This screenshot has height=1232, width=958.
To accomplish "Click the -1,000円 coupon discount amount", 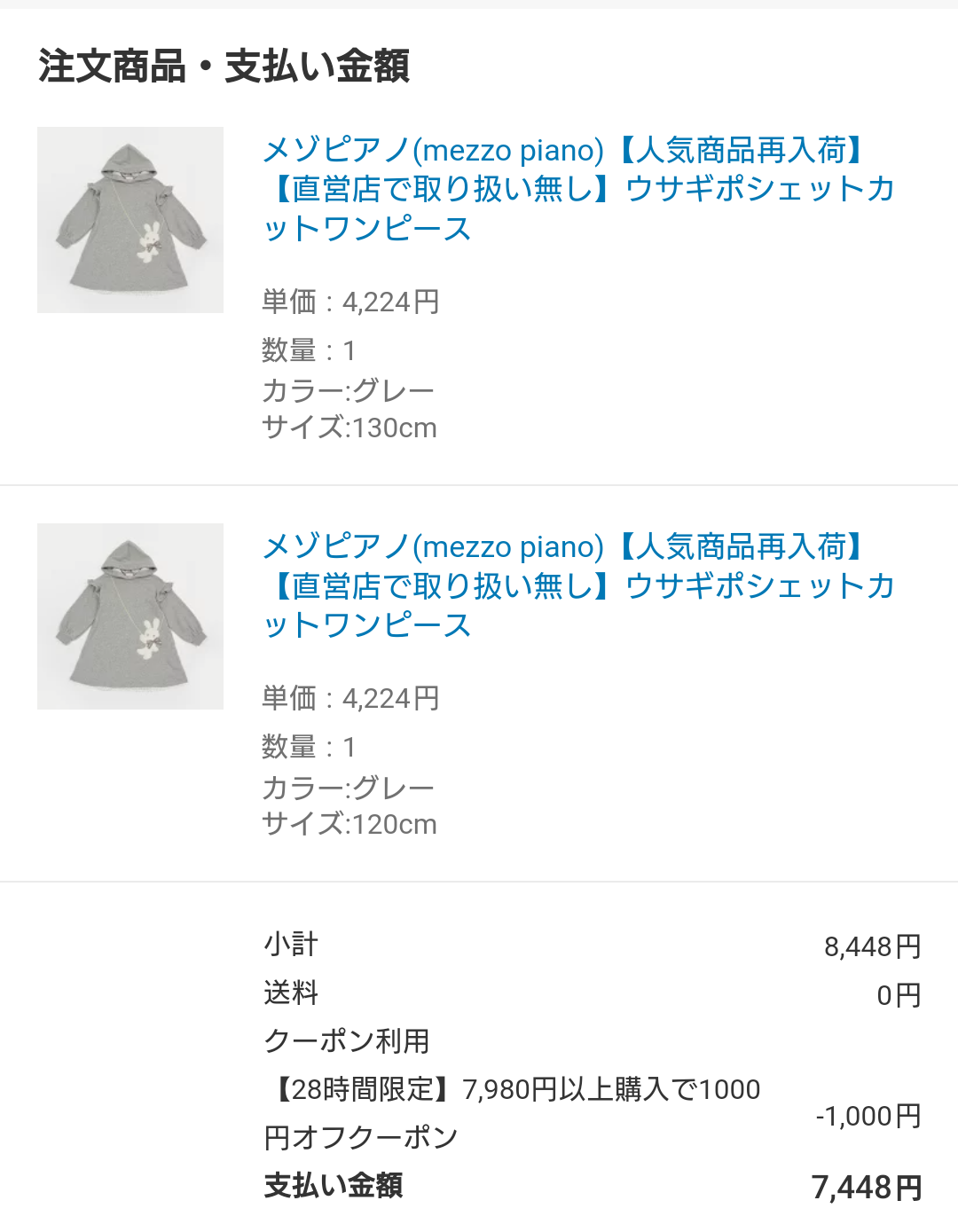I will pyautogui.click(x=868, y=1116).
